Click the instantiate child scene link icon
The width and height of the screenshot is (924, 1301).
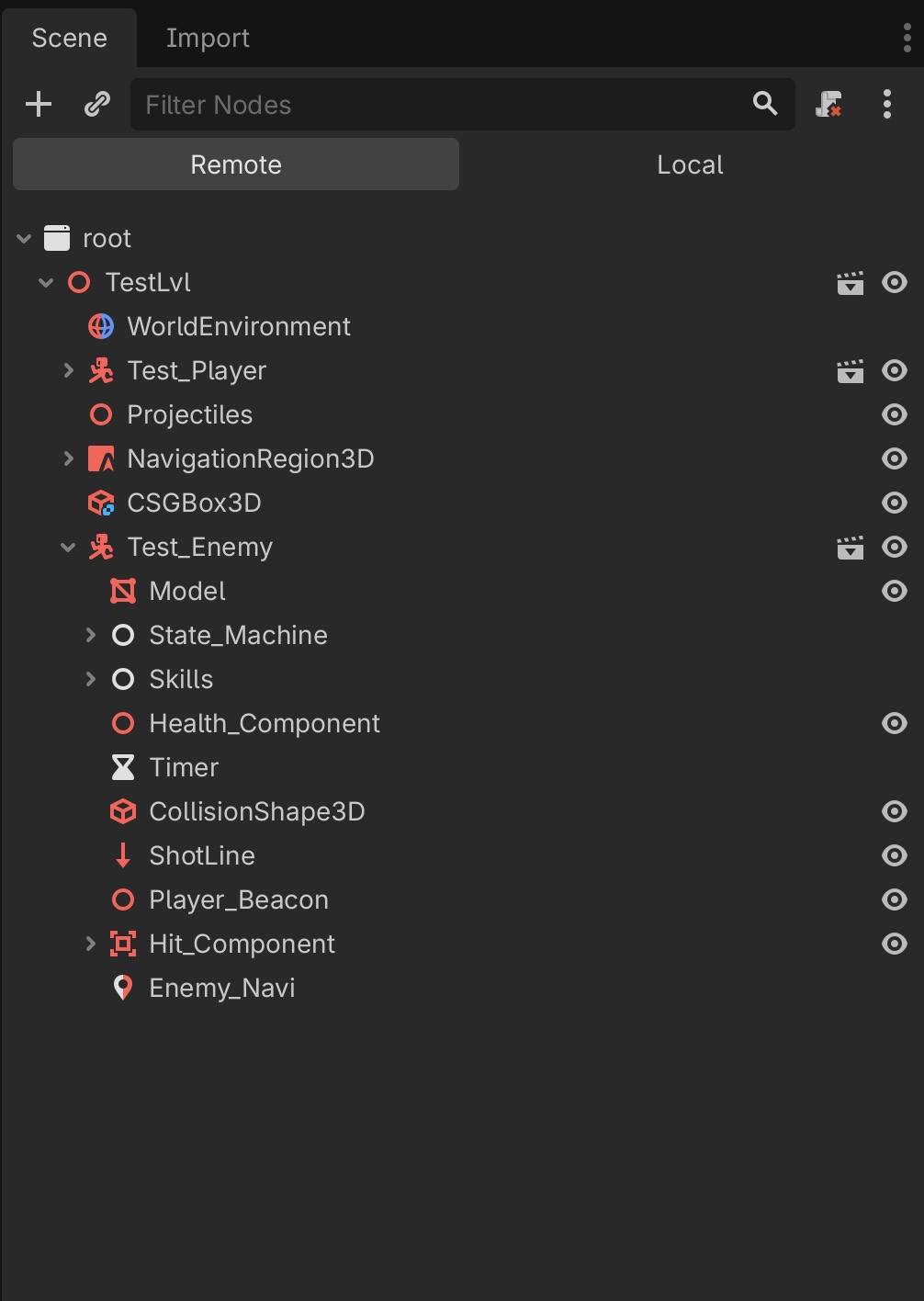96,104
